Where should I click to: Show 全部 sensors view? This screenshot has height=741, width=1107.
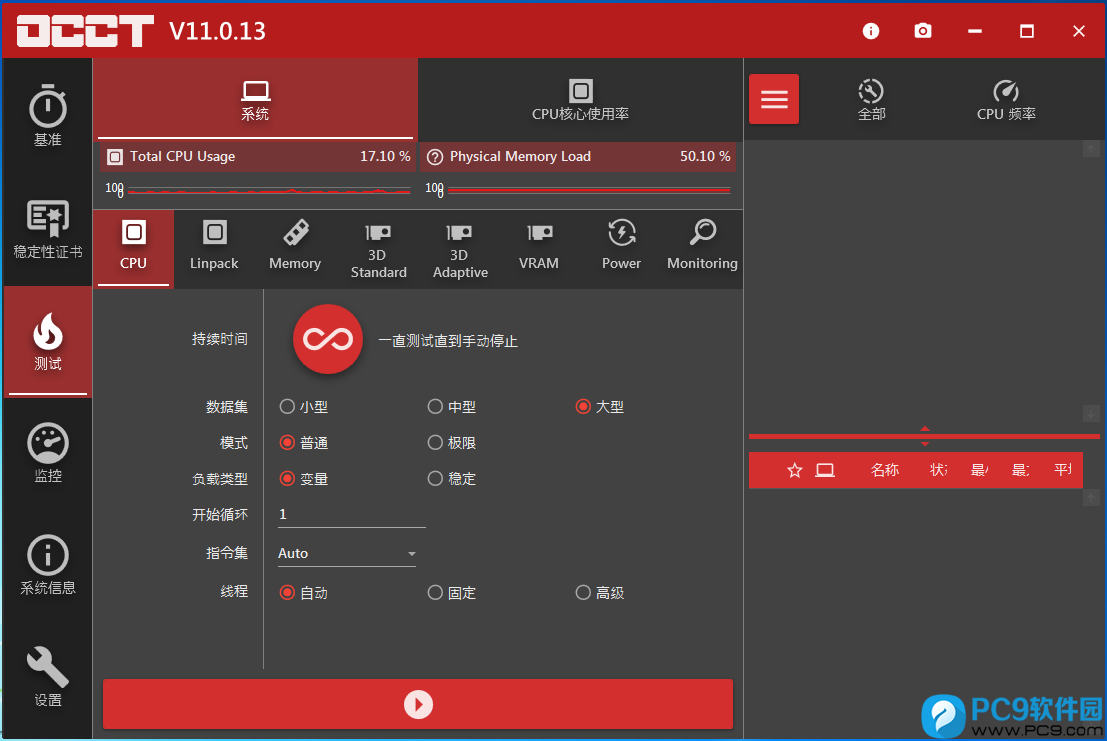[871, 100]
